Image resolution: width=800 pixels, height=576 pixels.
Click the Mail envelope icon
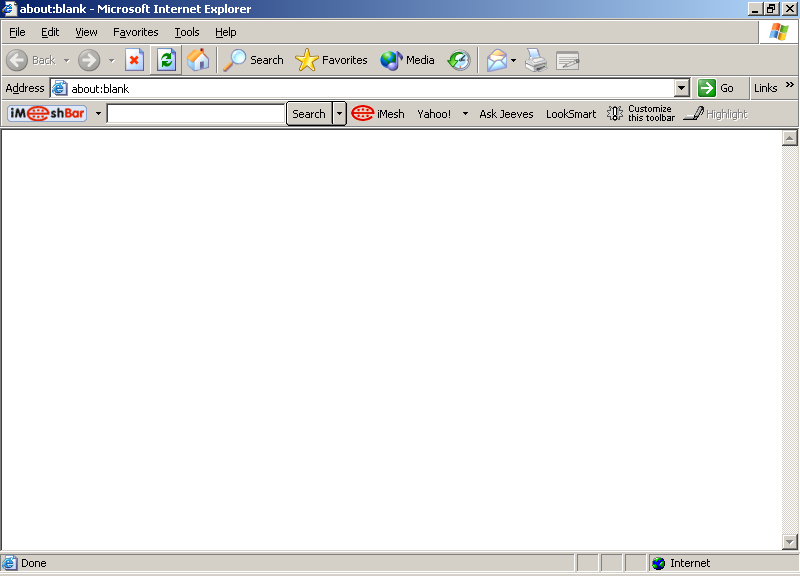tap(496, 60)
